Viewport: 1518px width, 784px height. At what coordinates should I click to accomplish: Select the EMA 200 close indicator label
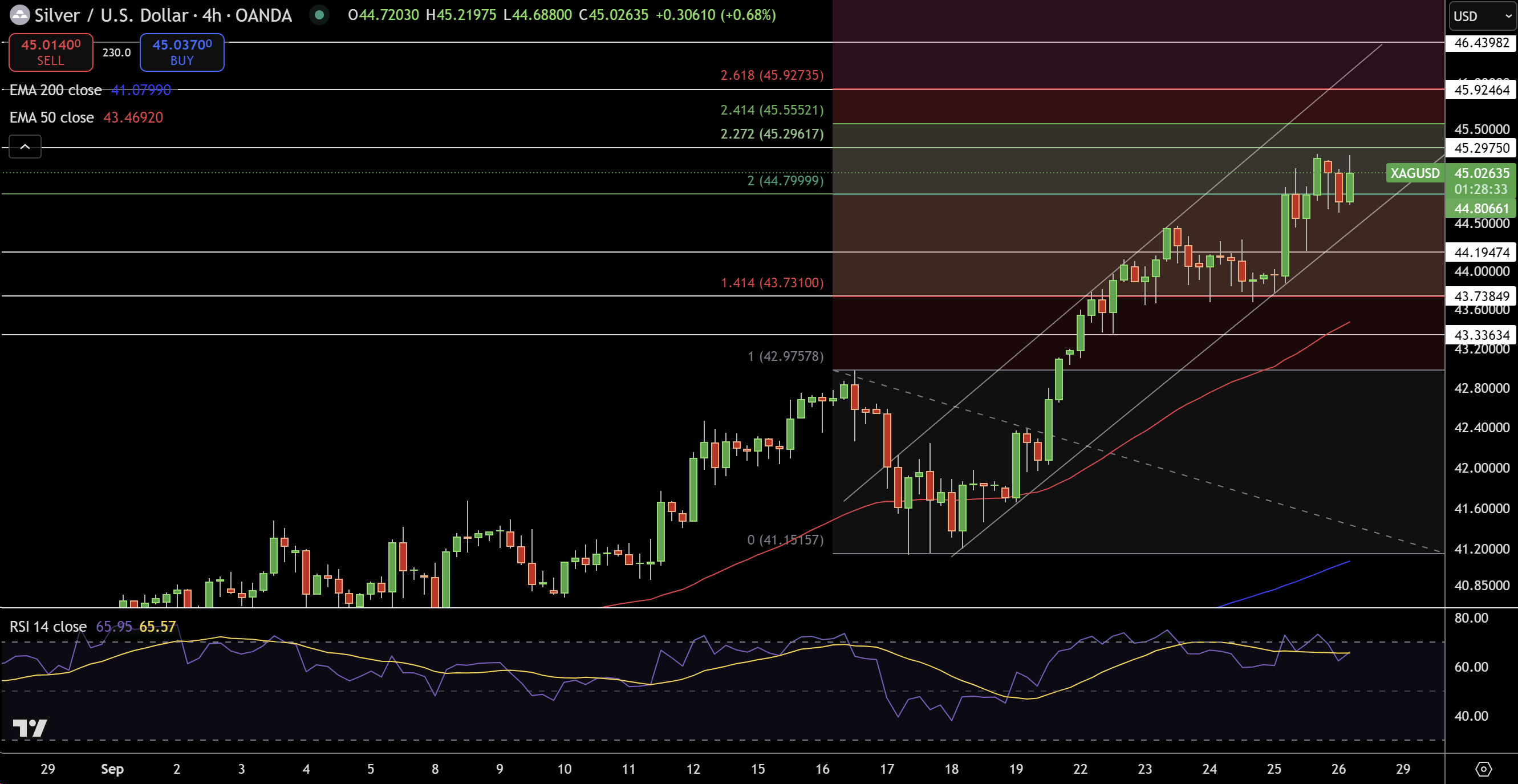point(55,90)
